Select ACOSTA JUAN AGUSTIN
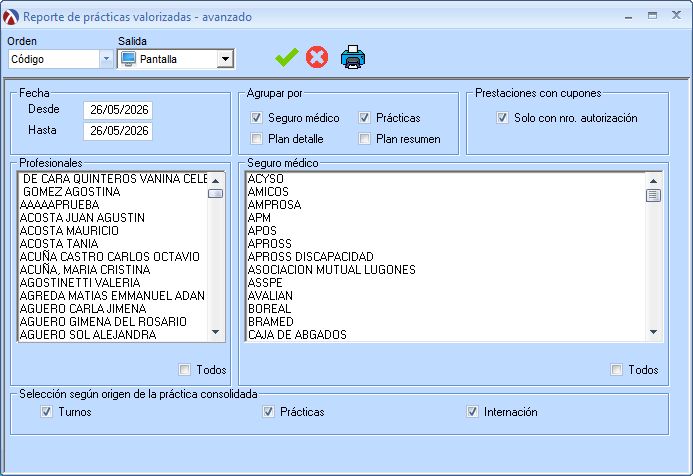 pos(113,217)
